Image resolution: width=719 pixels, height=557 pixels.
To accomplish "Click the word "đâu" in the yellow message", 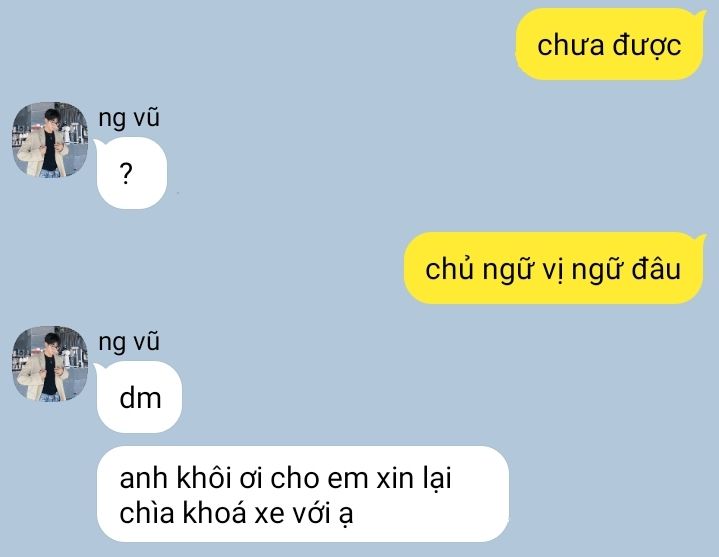I will point(656,269).
